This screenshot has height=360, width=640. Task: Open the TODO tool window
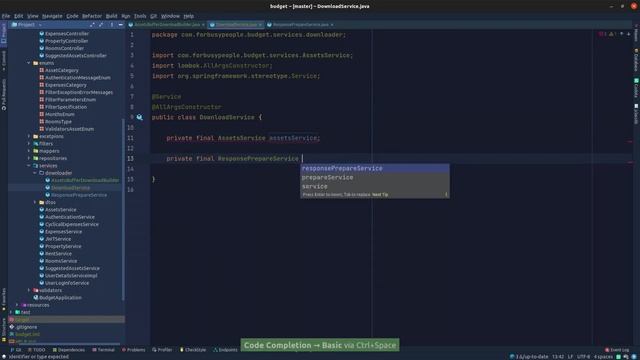(x=37, y=350)
